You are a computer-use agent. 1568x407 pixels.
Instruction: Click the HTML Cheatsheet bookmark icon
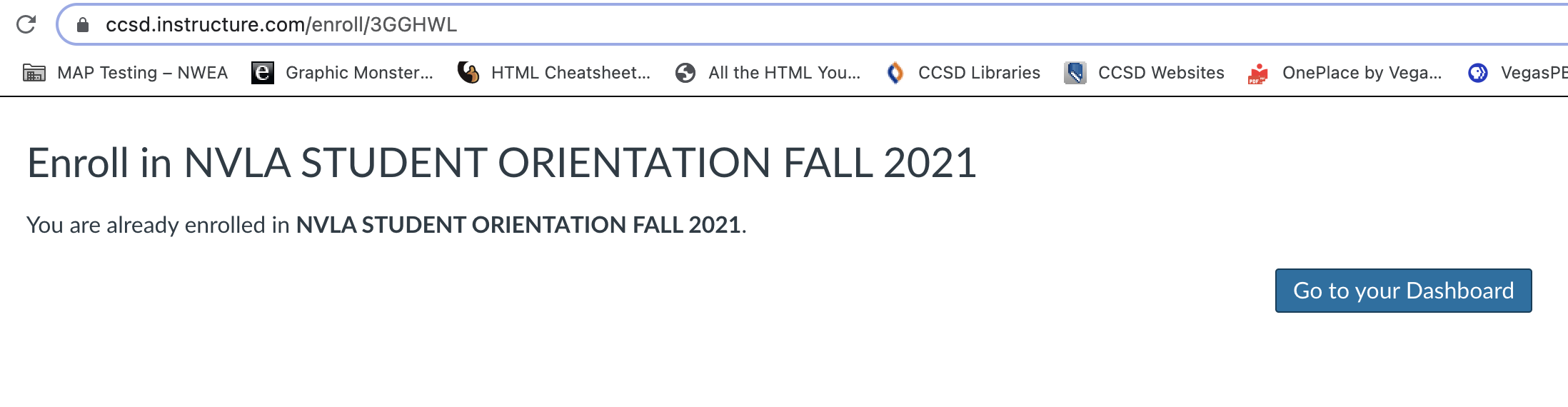click(x=468, y=73)
